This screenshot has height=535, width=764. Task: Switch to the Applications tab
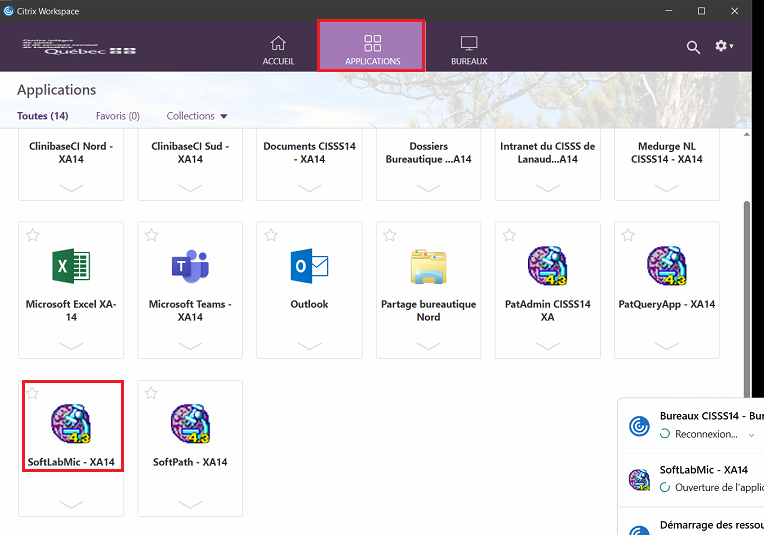click(372, 46)
